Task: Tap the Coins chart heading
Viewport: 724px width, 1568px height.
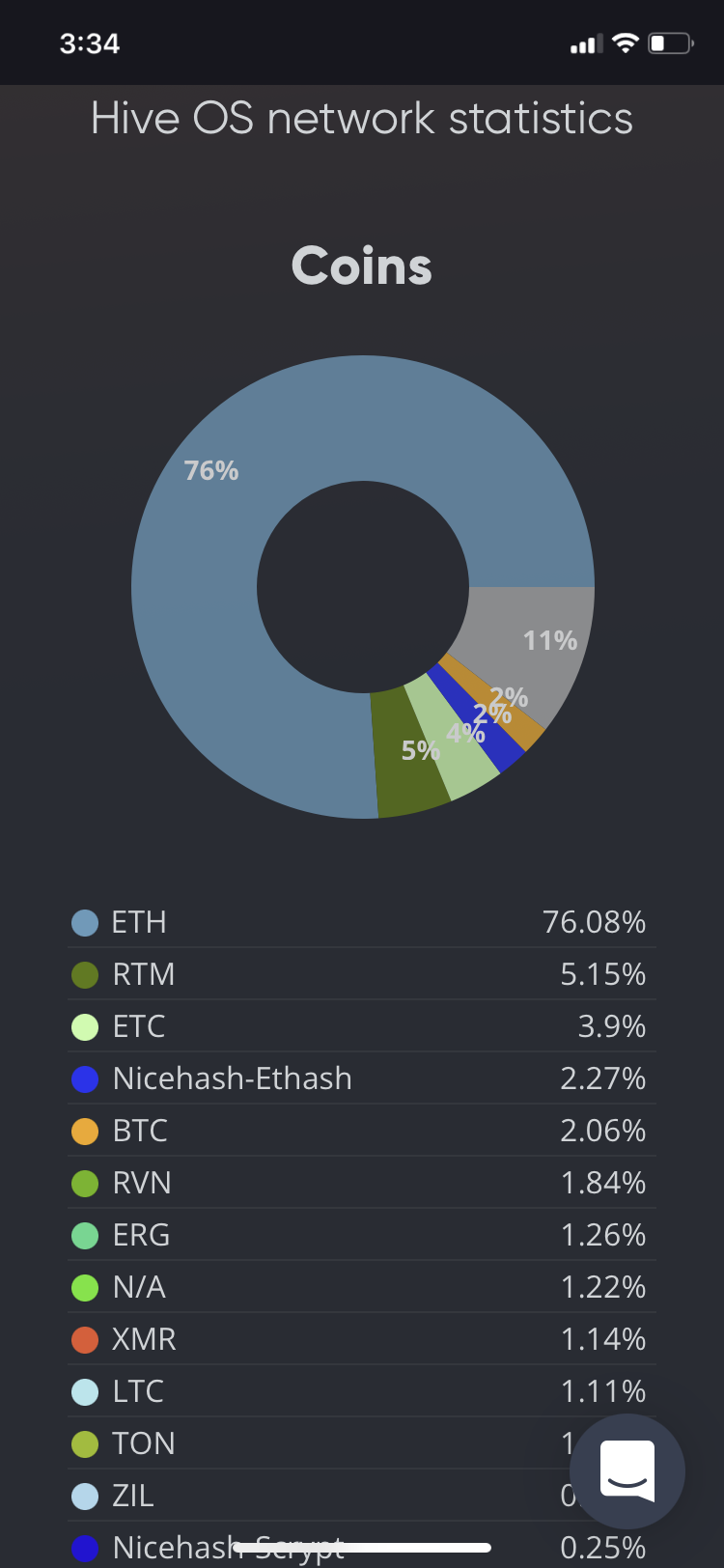Action: [362, 266]
